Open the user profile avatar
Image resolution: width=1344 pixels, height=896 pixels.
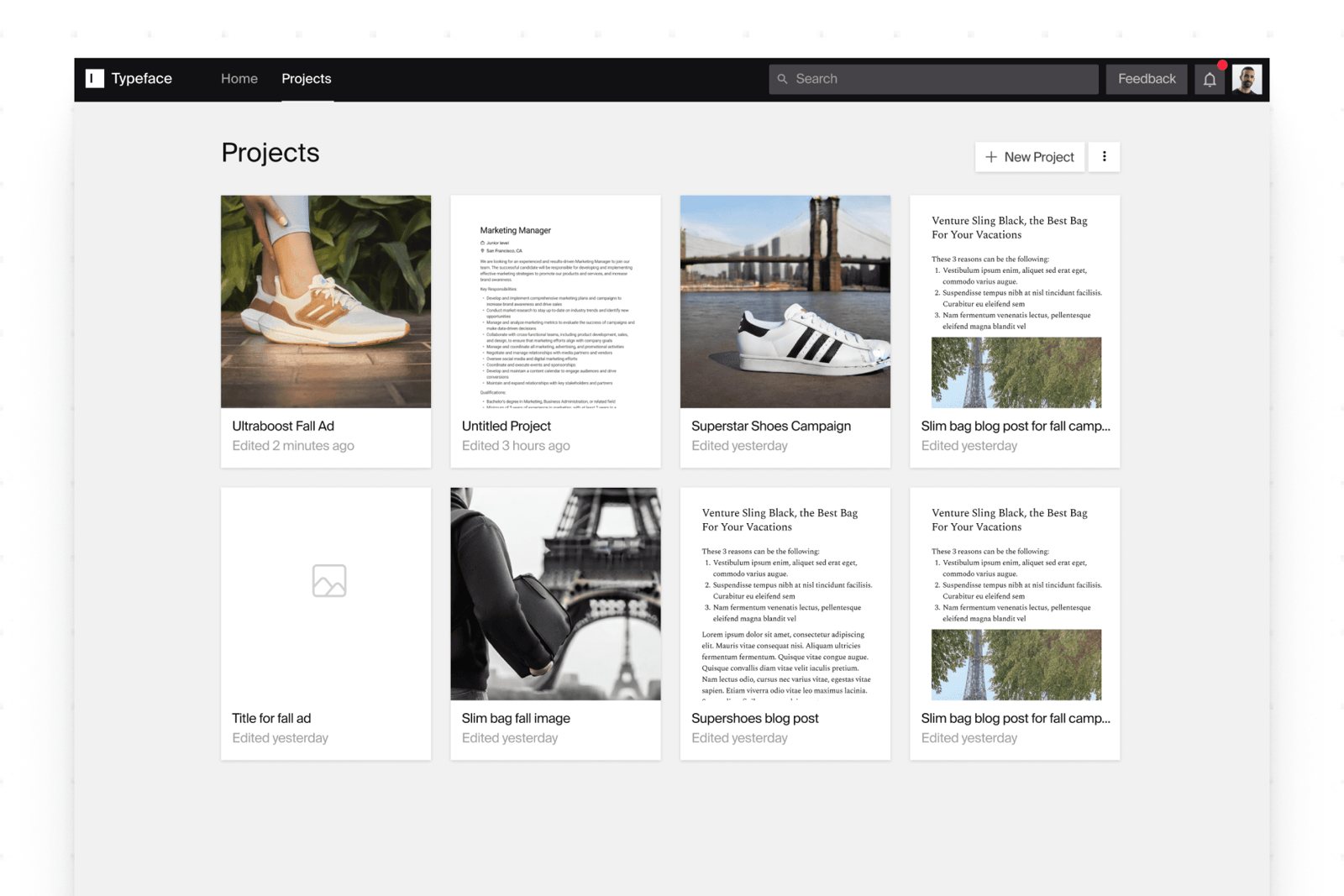click(x=1247, y=79)
